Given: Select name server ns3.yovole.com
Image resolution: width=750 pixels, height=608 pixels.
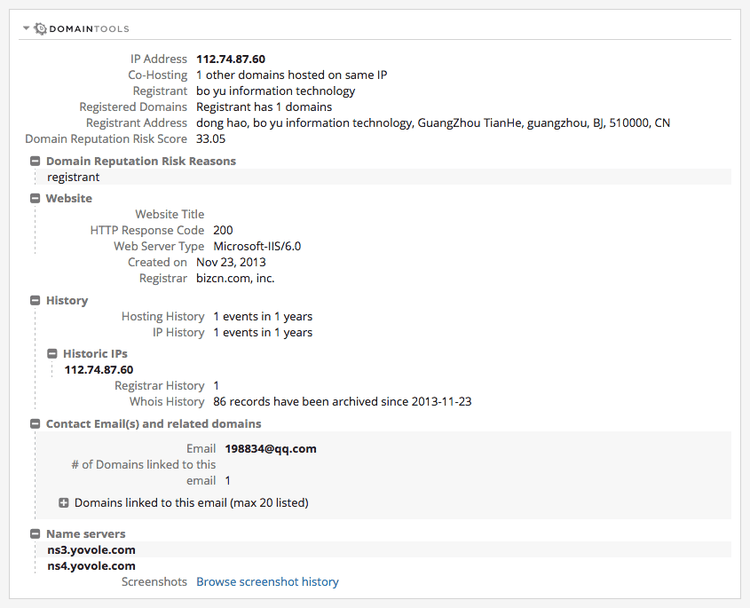Looking at the screenshot, I should [91, 550].
